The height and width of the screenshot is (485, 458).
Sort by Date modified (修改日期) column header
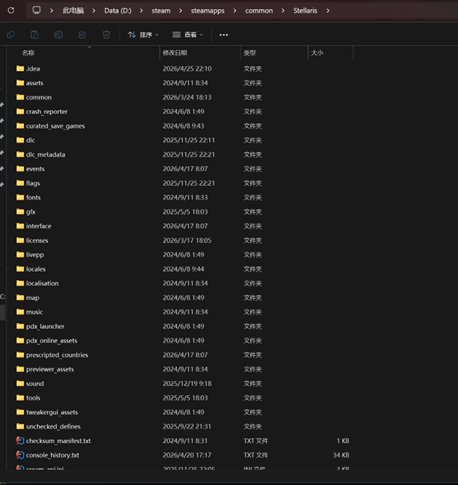tap(175, 53)
